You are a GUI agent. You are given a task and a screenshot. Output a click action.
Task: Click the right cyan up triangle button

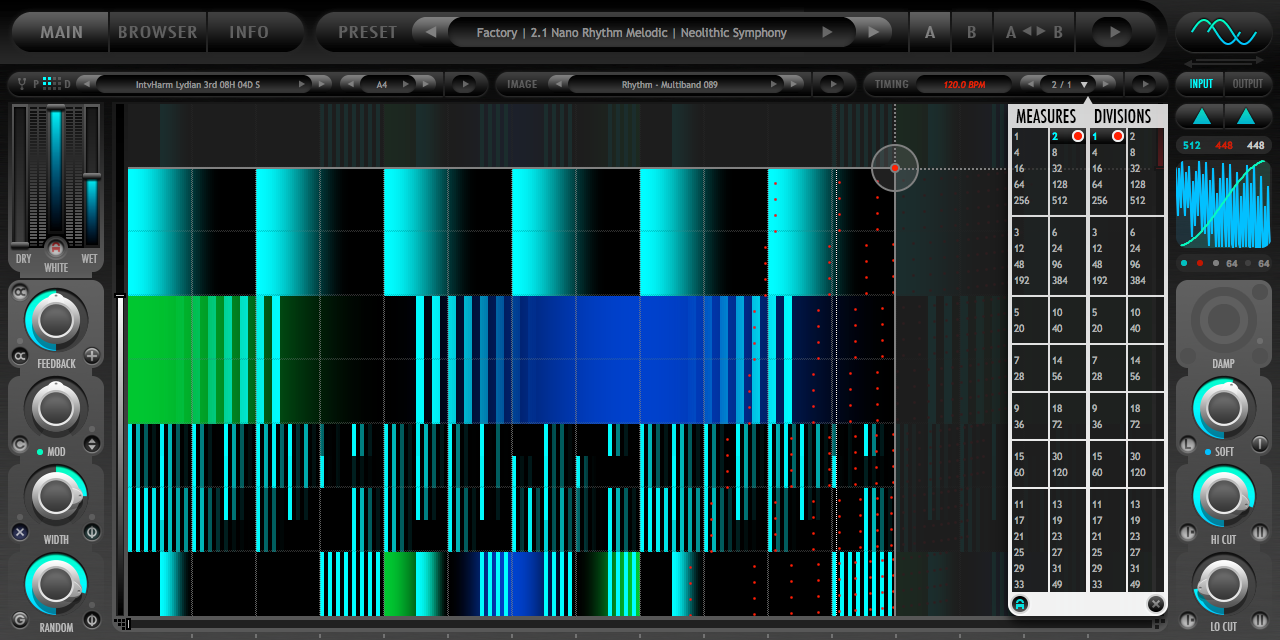[x=1247, y=116]
